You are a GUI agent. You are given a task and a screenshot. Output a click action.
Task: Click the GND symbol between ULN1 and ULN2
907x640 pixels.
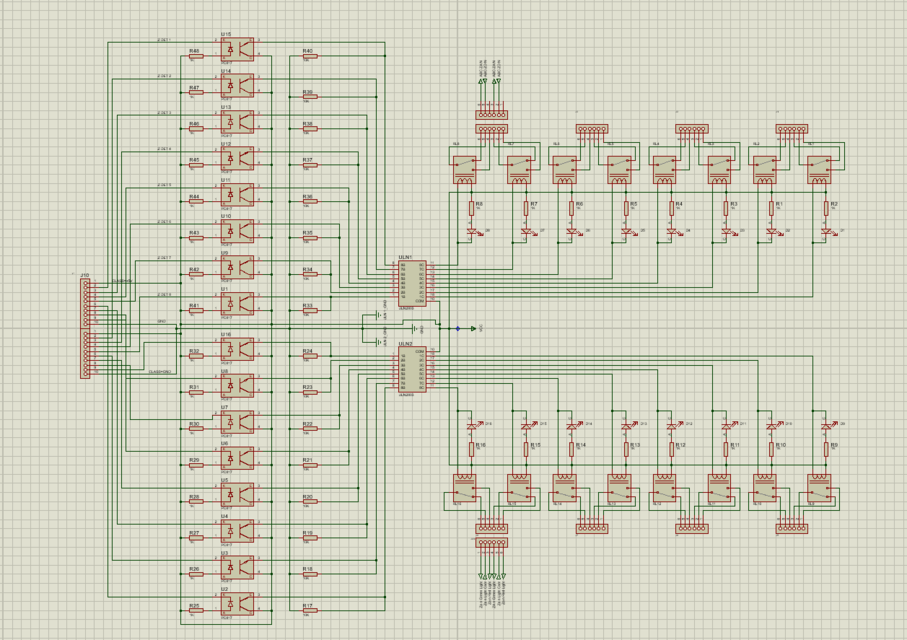tap(414, 327)
